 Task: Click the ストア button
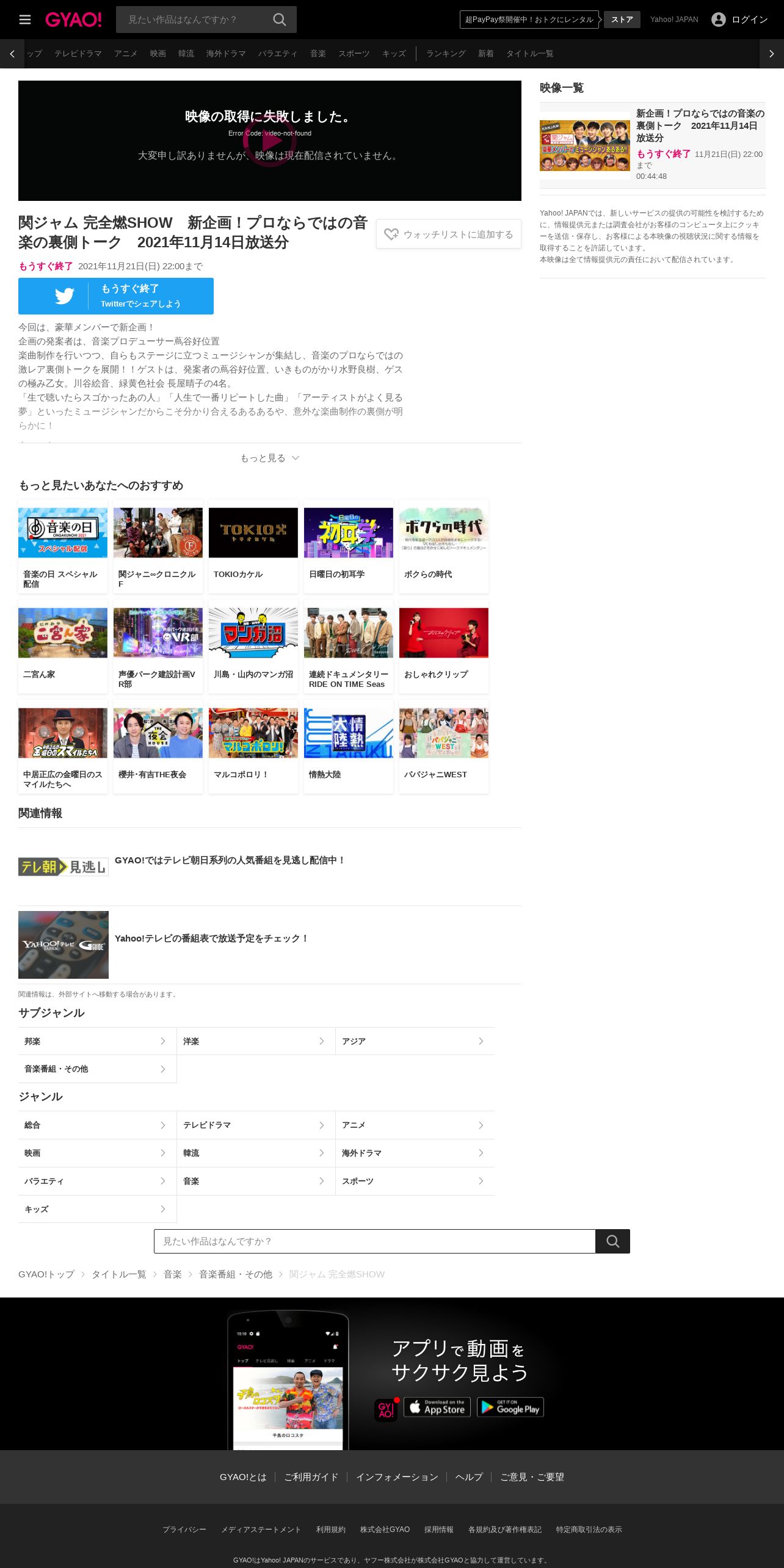[622, 20]
